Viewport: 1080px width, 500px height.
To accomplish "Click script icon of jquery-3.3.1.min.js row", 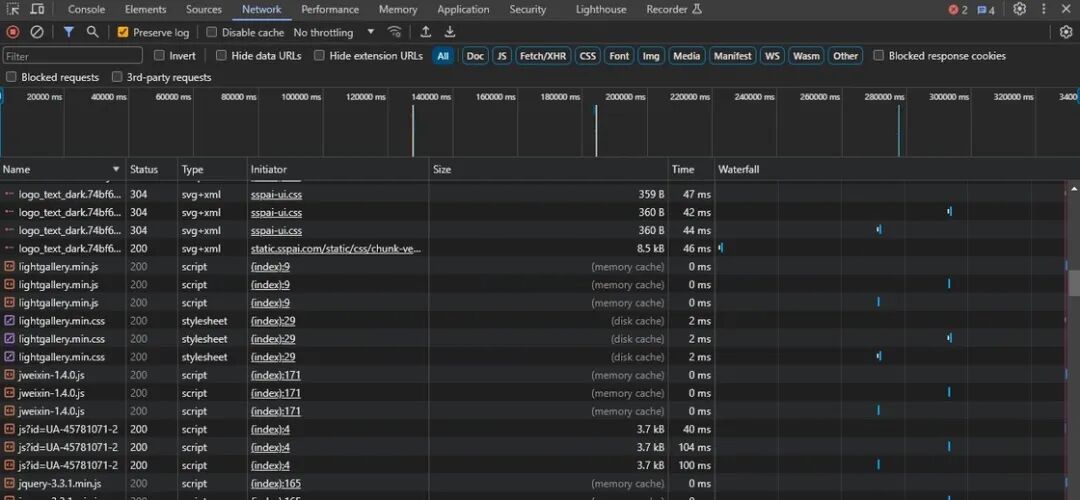I will pos(10,483).
